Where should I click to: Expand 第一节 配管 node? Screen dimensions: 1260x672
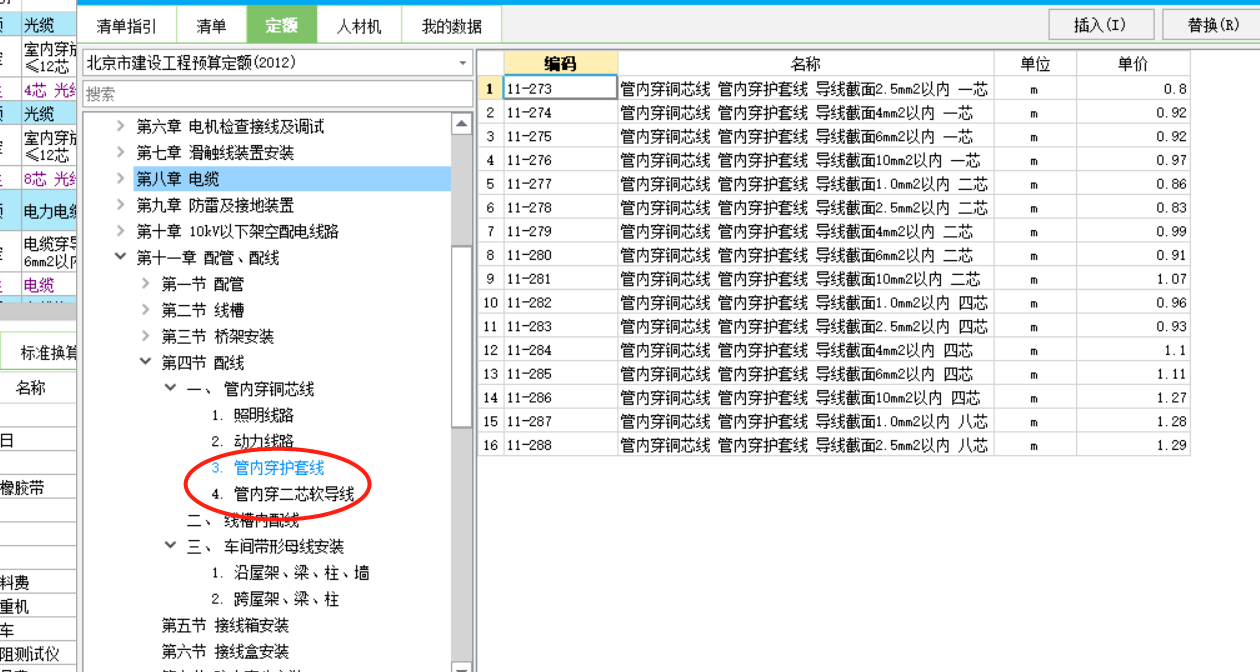click(146, 284)
